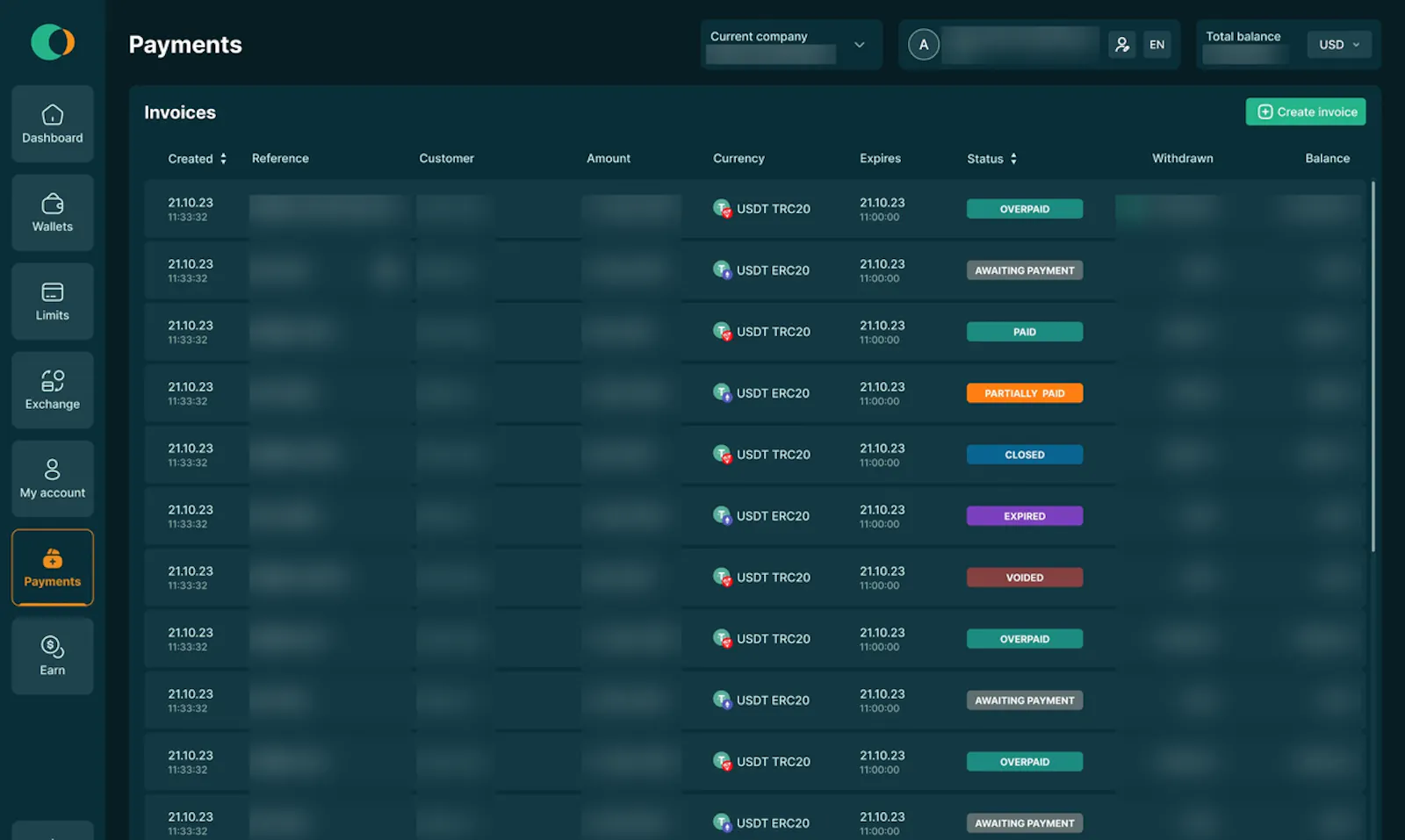Open the Exchange section

pos(53,390)
